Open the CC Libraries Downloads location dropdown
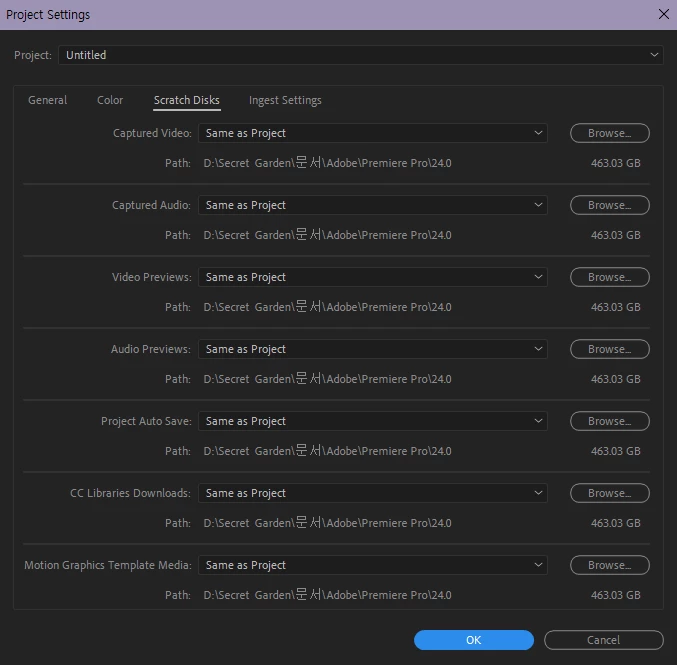This screenshot has height=665, width=677. tap(373, 493)
